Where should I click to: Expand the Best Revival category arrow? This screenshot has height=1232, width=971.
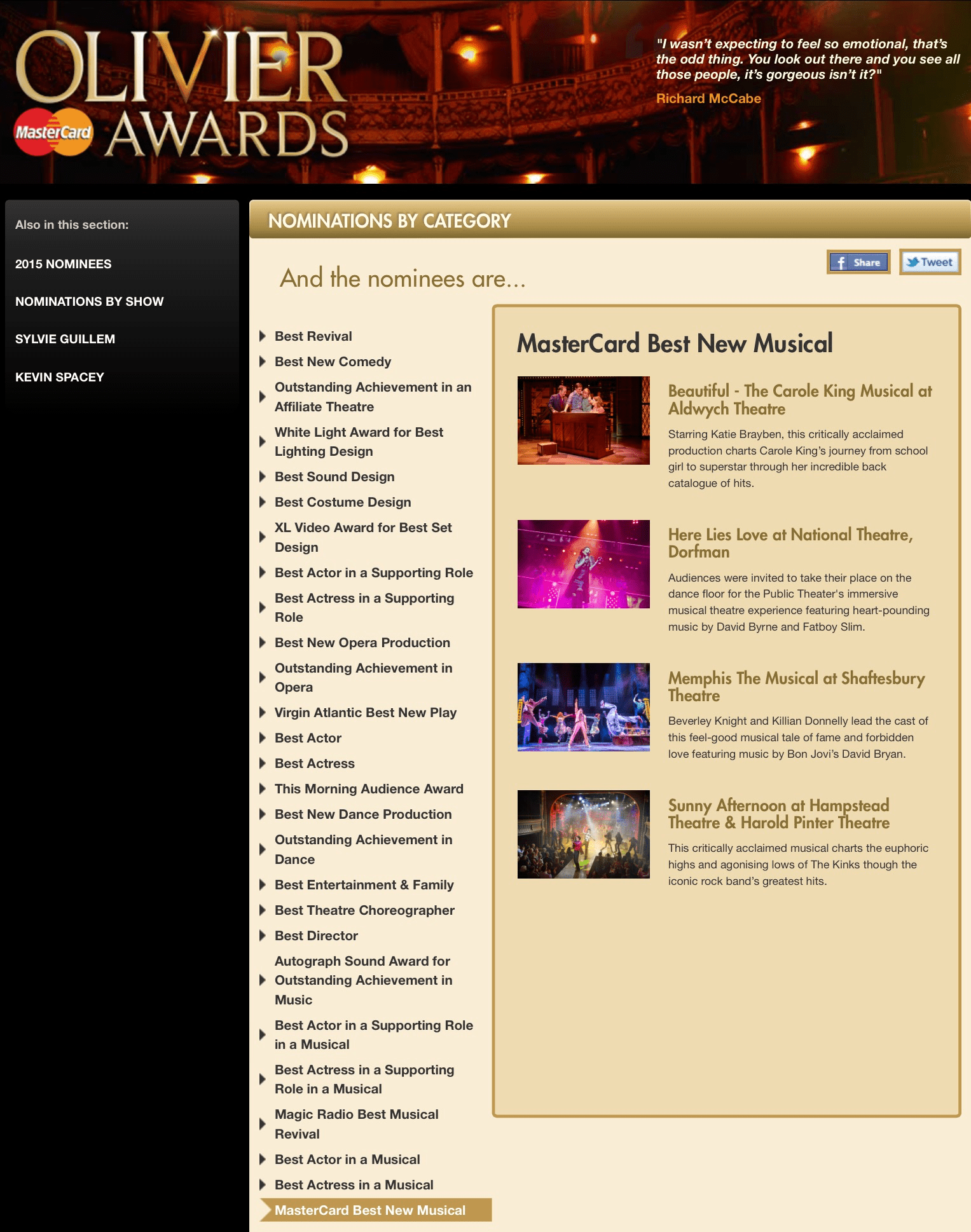[263, 336]
